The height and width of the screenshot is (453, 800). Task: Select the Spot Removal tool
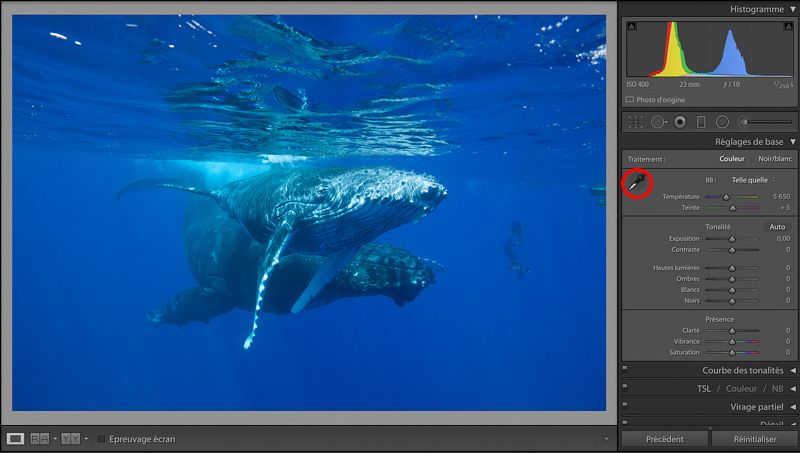(x=659, y=122)
